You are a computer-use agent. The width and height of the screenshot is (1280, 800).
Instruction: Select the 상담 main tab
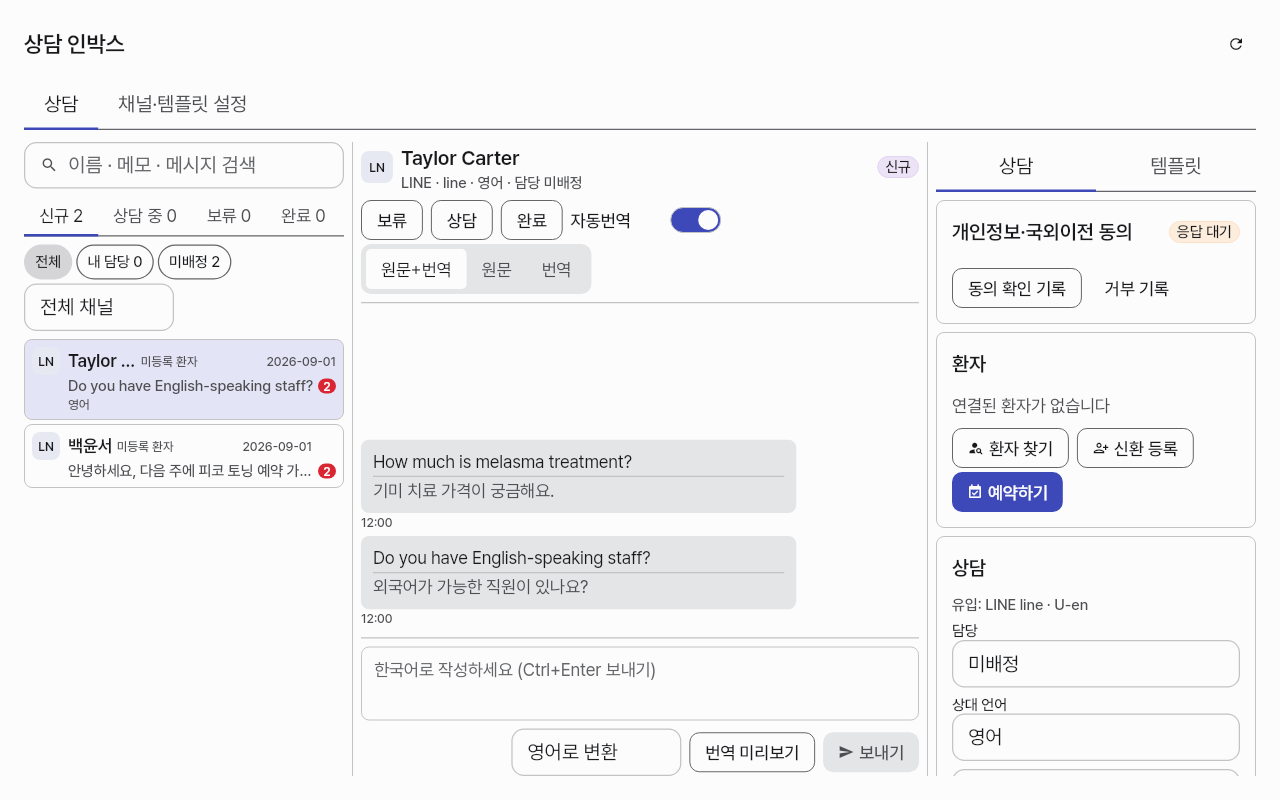[x=61, y=104]
